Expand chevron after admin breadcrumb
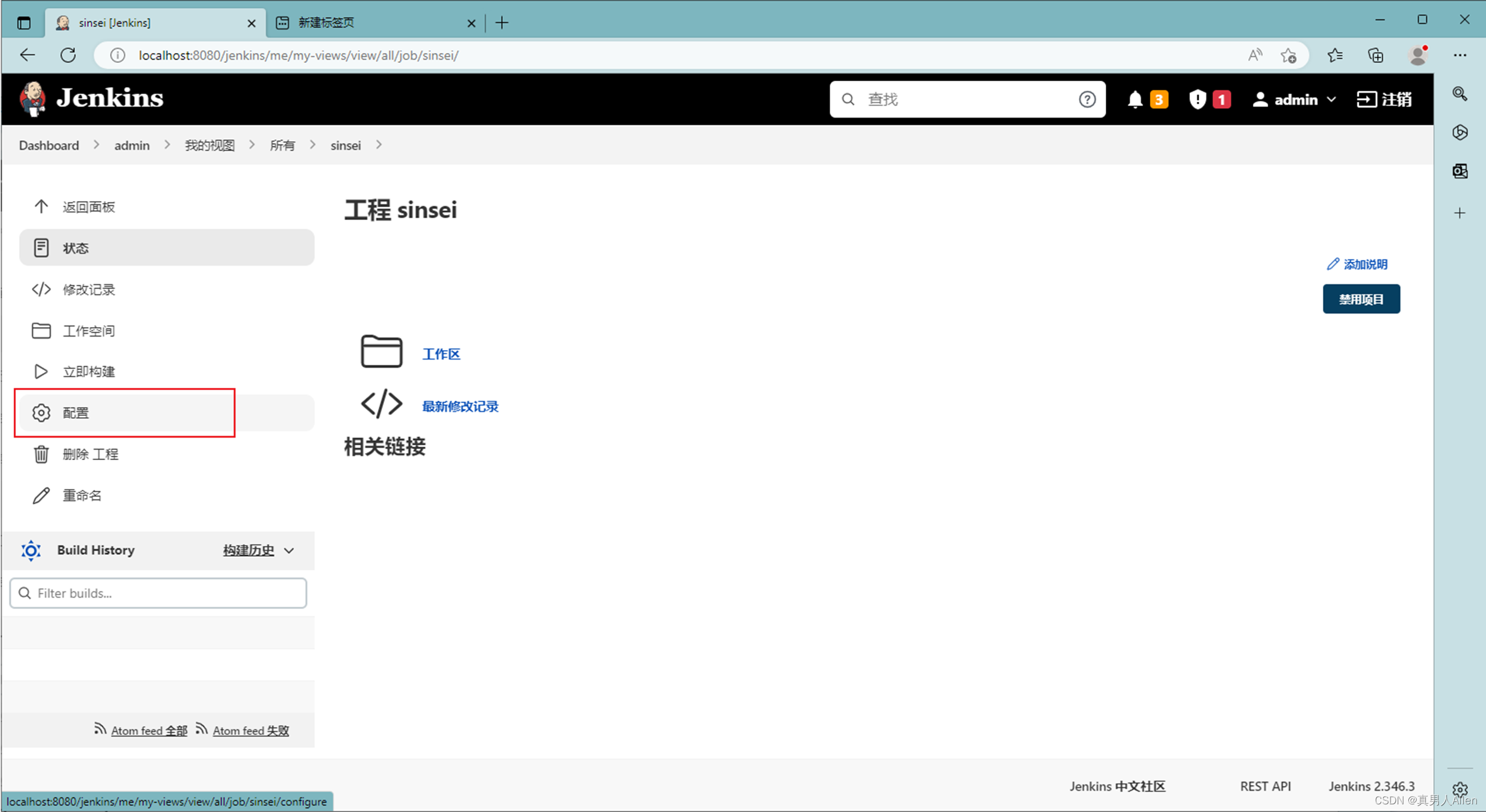 click(x=167, y=145)
